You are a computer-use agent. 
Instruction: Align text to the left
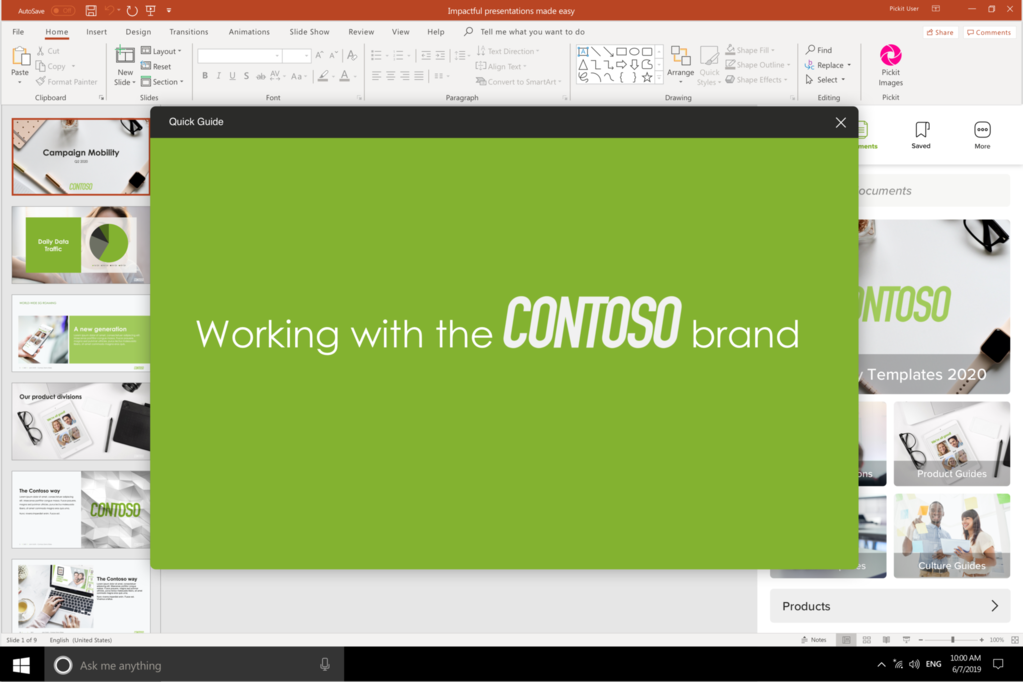point(376,76)
